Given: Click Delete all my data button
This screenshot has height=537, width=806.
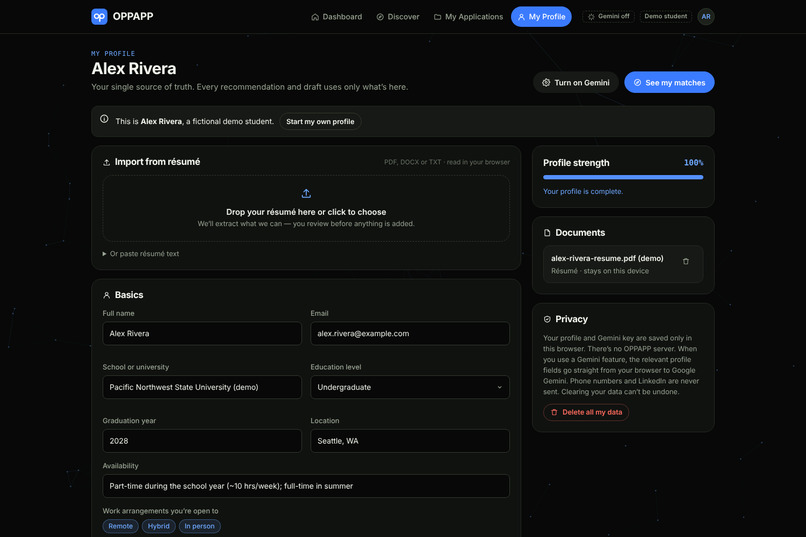Looking at the screenshot, I should point(586,412).
